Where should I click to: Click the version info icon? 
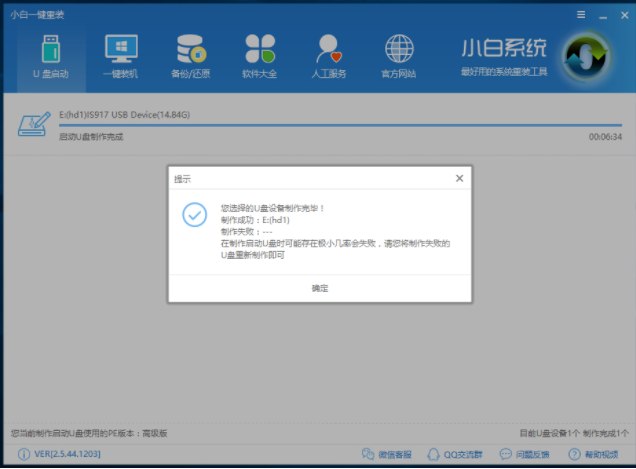click(22, 455)
